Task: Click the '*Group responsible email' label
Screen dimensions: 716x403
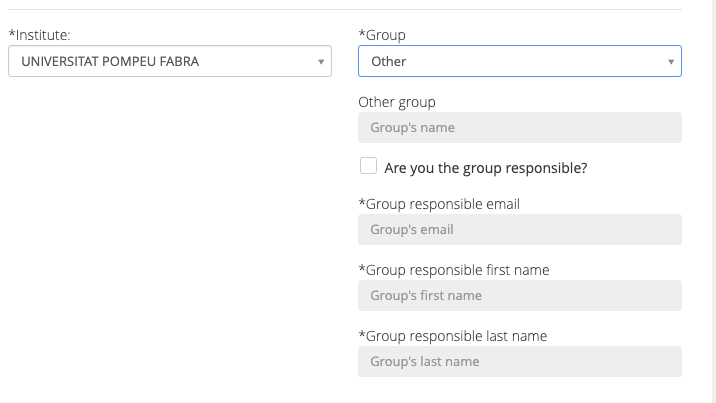Action: pyautogui.click(x=439, y=204)
